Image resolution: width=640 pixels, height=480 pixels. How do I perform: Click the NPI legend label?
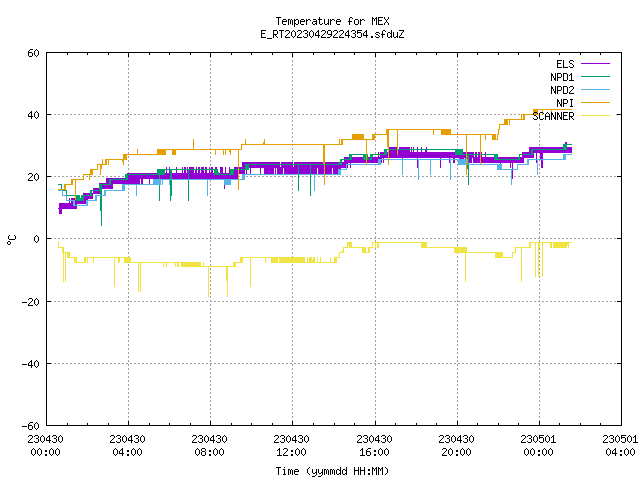point(565,103)
